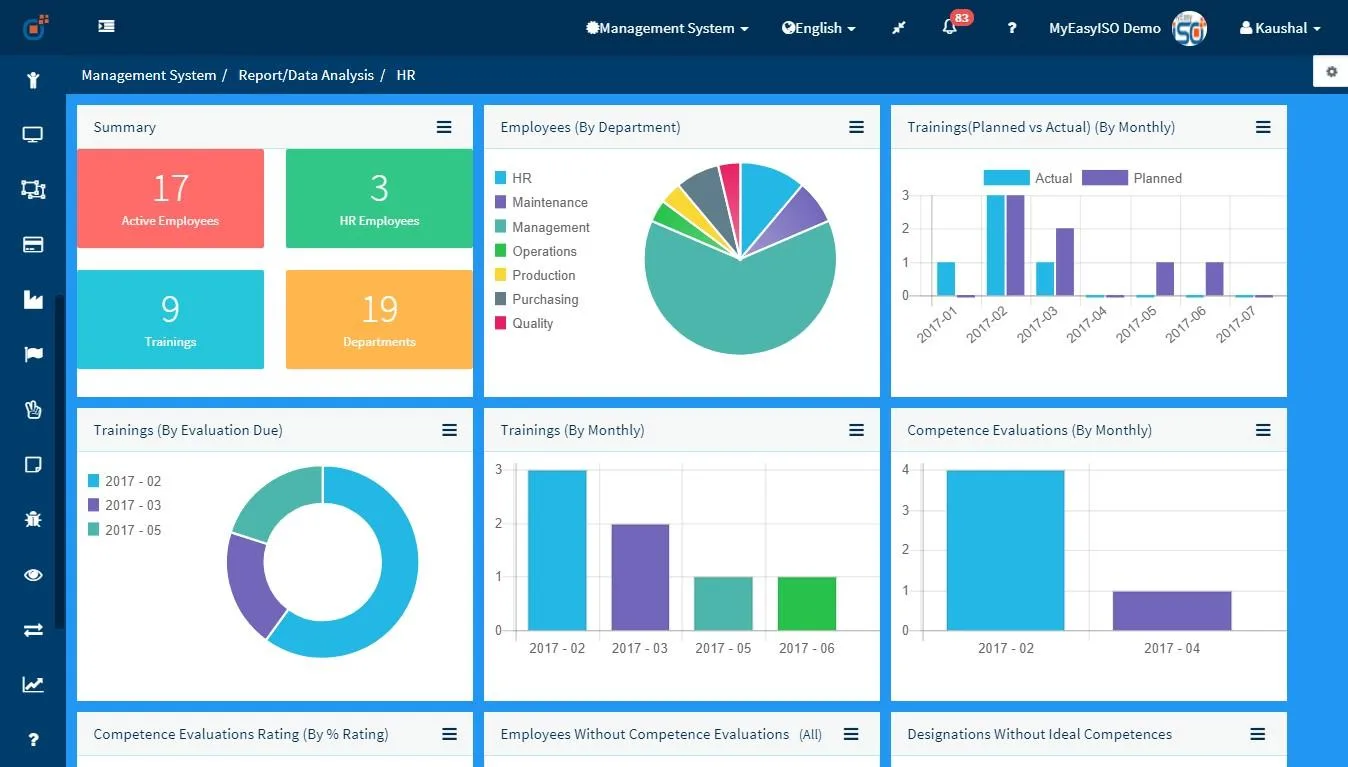Viewport: 1348px width, 767px height.
Task: Toggle Purchasing legend entry
Action: click(536, 299)
